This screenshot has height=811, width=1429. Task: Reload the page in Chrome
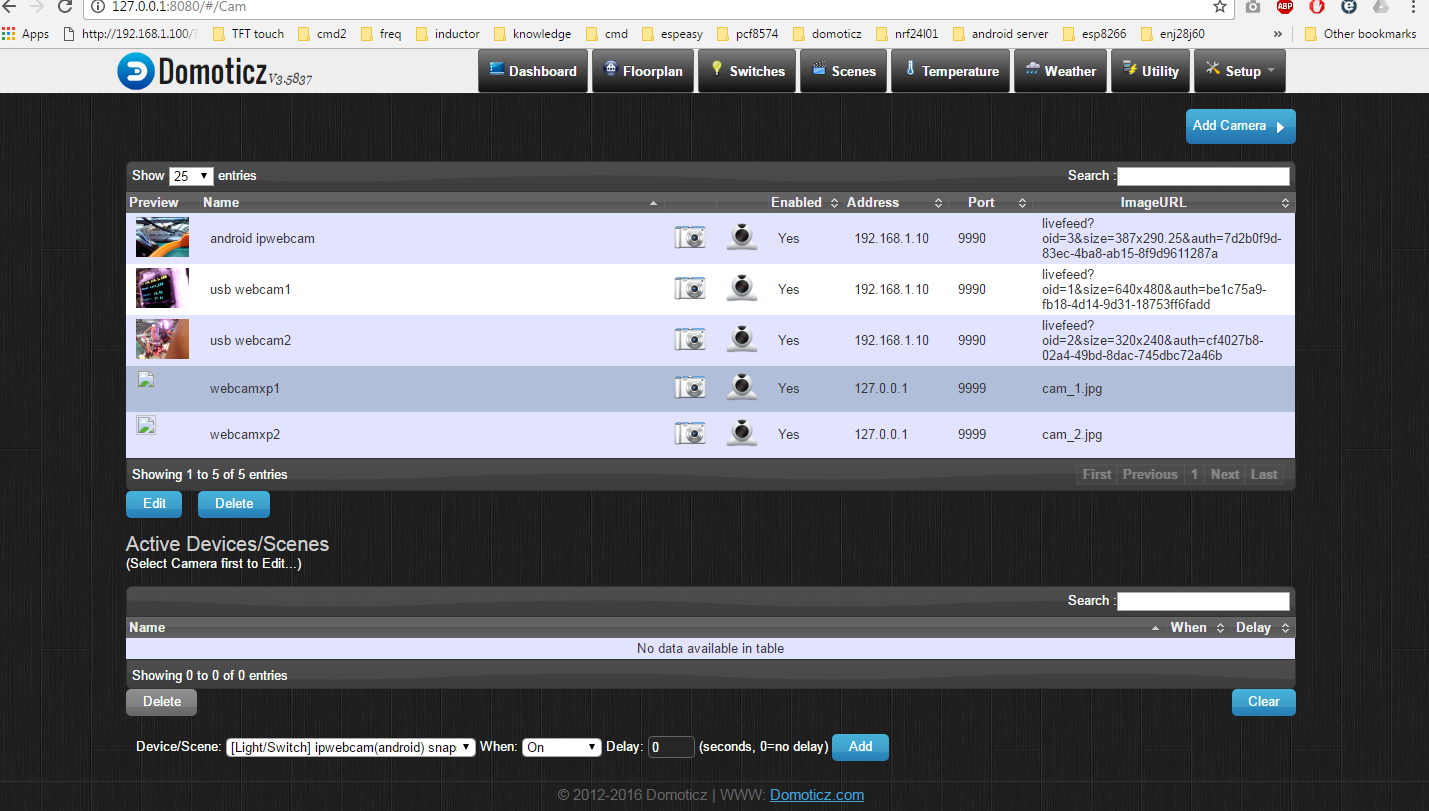pyautogui.click(x=64, y=7)
